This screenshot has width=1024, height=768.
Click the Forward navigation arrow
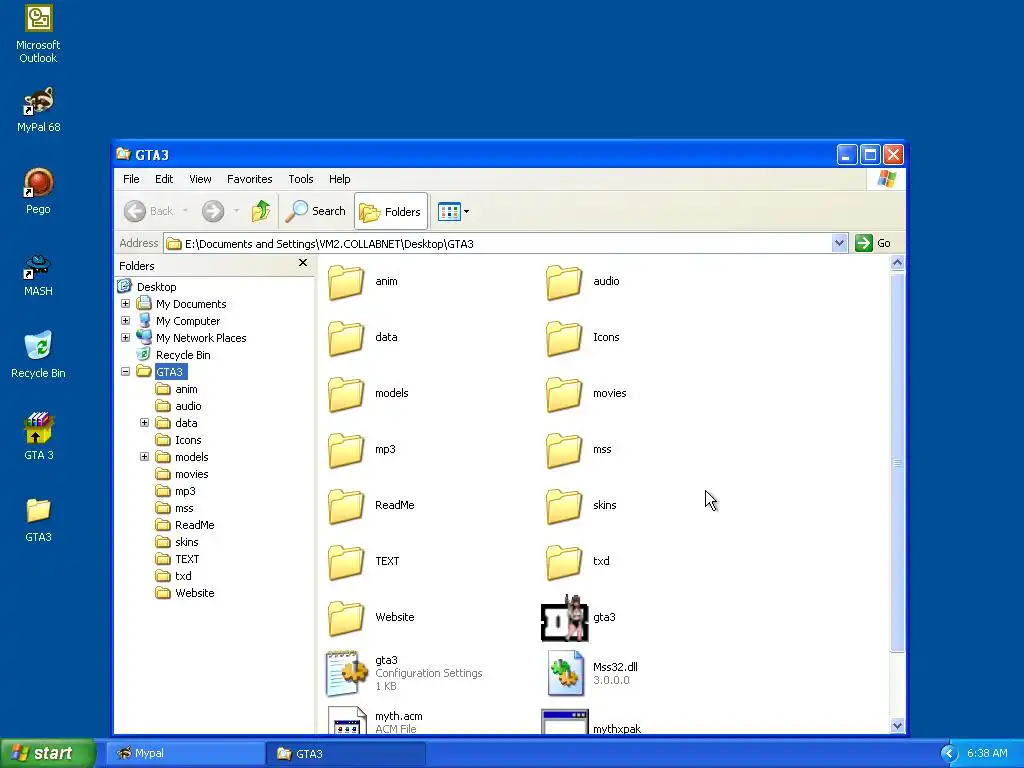pos(213,211)
